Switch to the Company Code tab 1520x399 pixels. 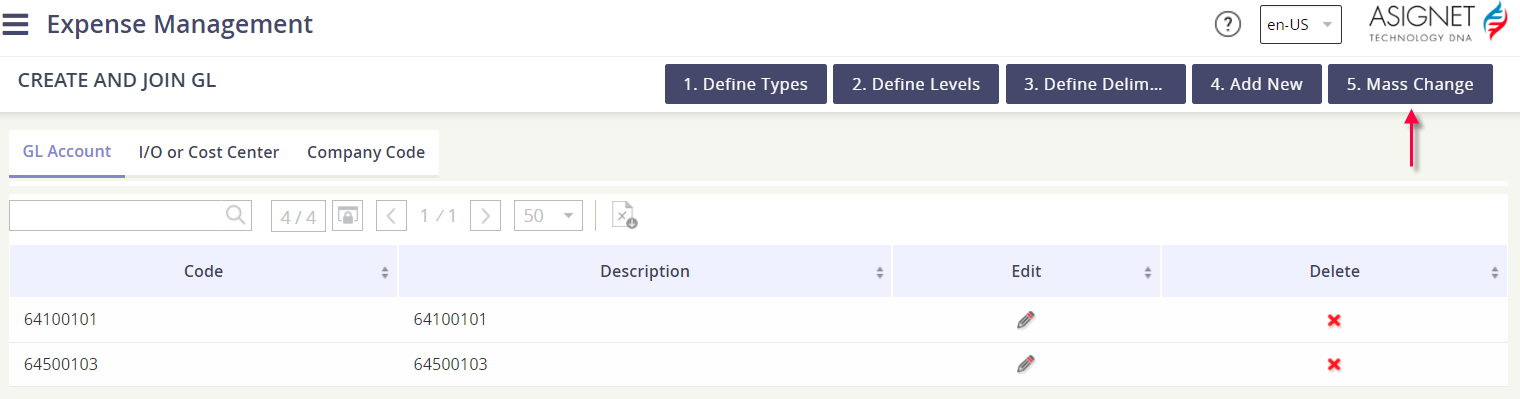click(366, 153)
